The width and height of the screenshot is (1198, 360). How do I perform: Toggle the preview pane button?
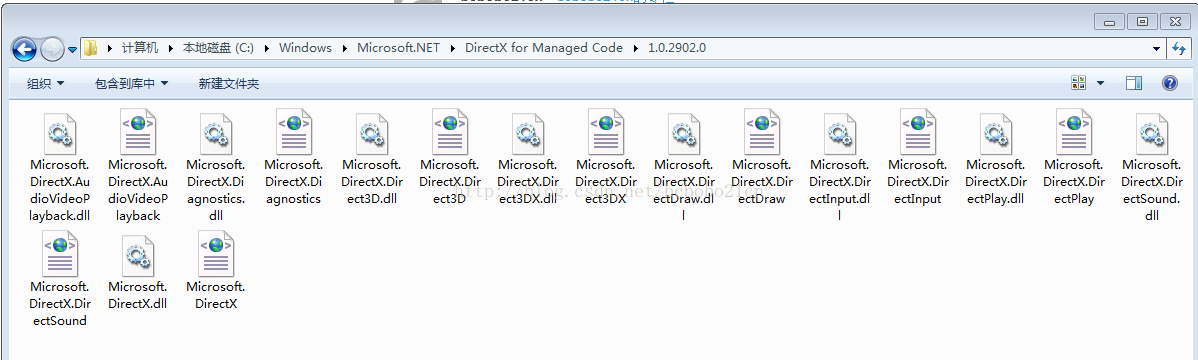click(x=1134, y=83)
